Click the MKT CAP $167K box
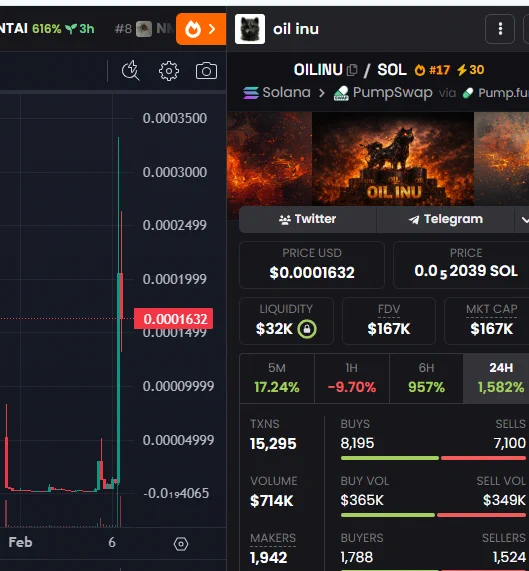 (x=487, y=321)
